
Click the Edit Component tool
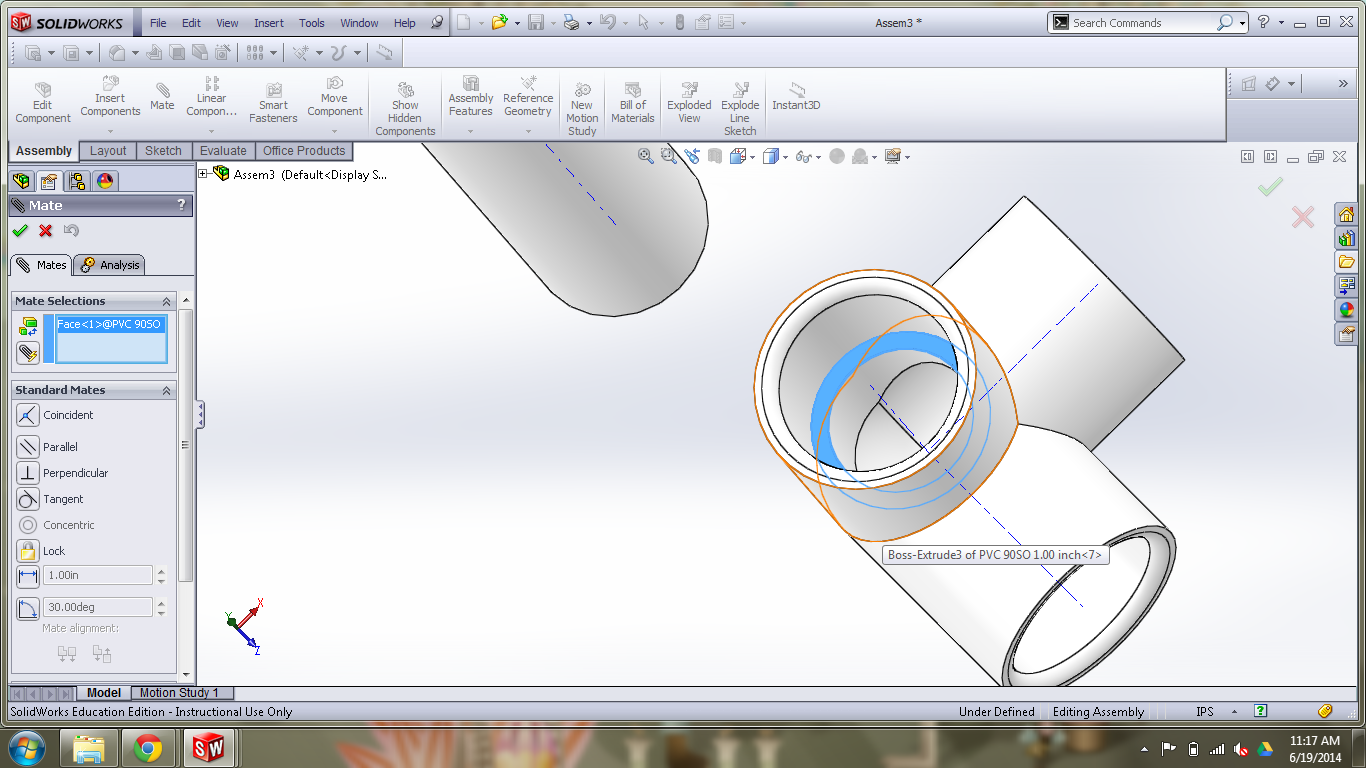coord(43,103)
